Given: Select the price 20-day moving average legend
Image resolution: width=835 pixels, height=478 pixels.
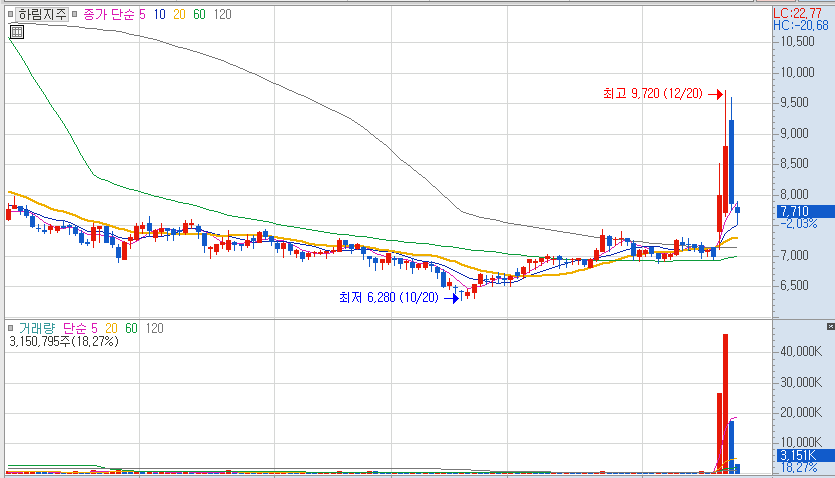Looking at the screenshot, I should click(x=179, y=14).
